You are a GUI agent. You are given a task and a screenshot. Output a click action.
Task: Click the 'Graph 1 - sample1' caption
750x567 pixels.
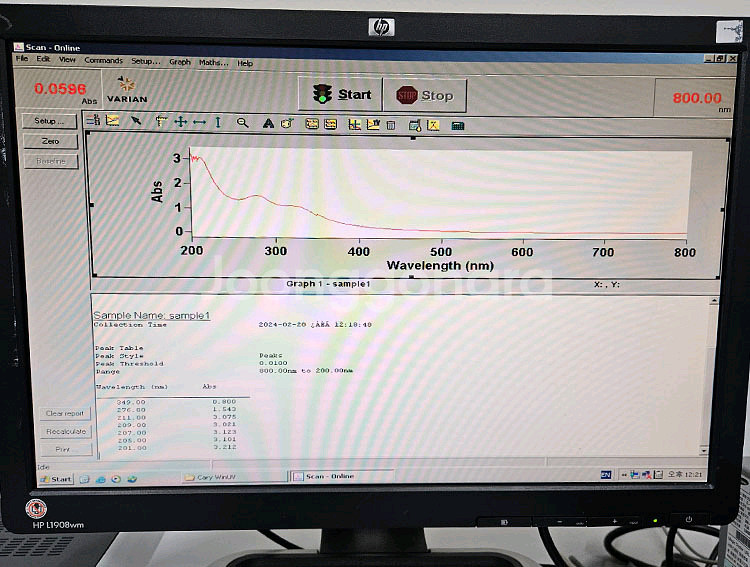(x=328, y=284)
